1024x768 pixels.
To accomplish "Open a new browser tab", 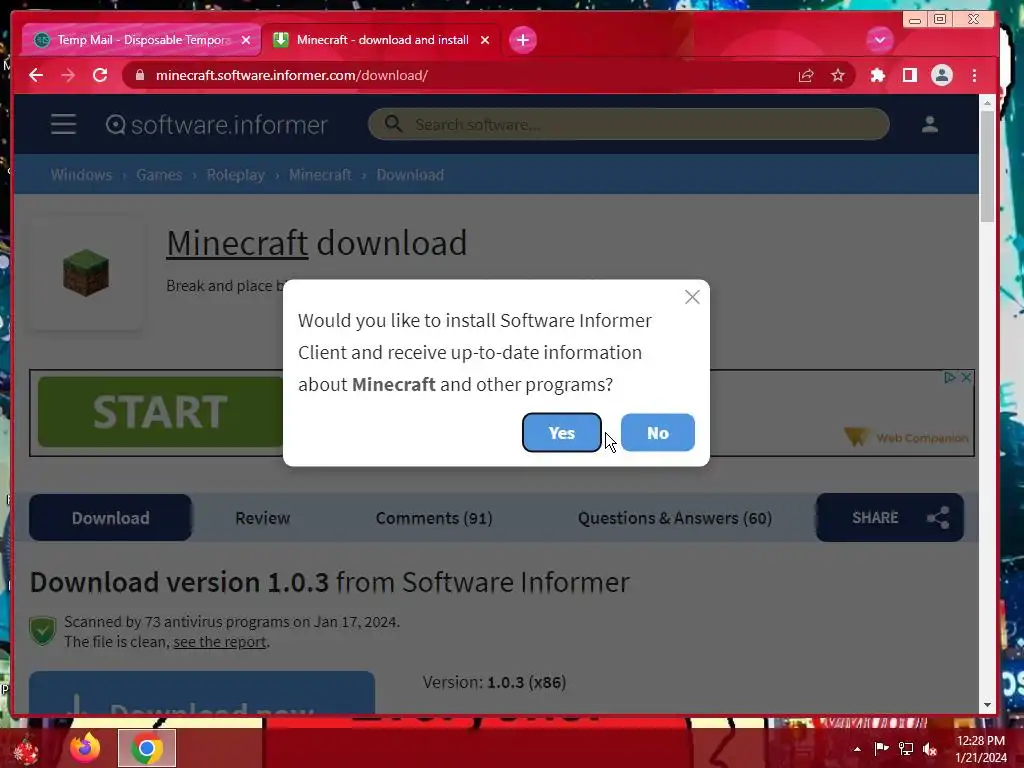I will coord(522,40).
